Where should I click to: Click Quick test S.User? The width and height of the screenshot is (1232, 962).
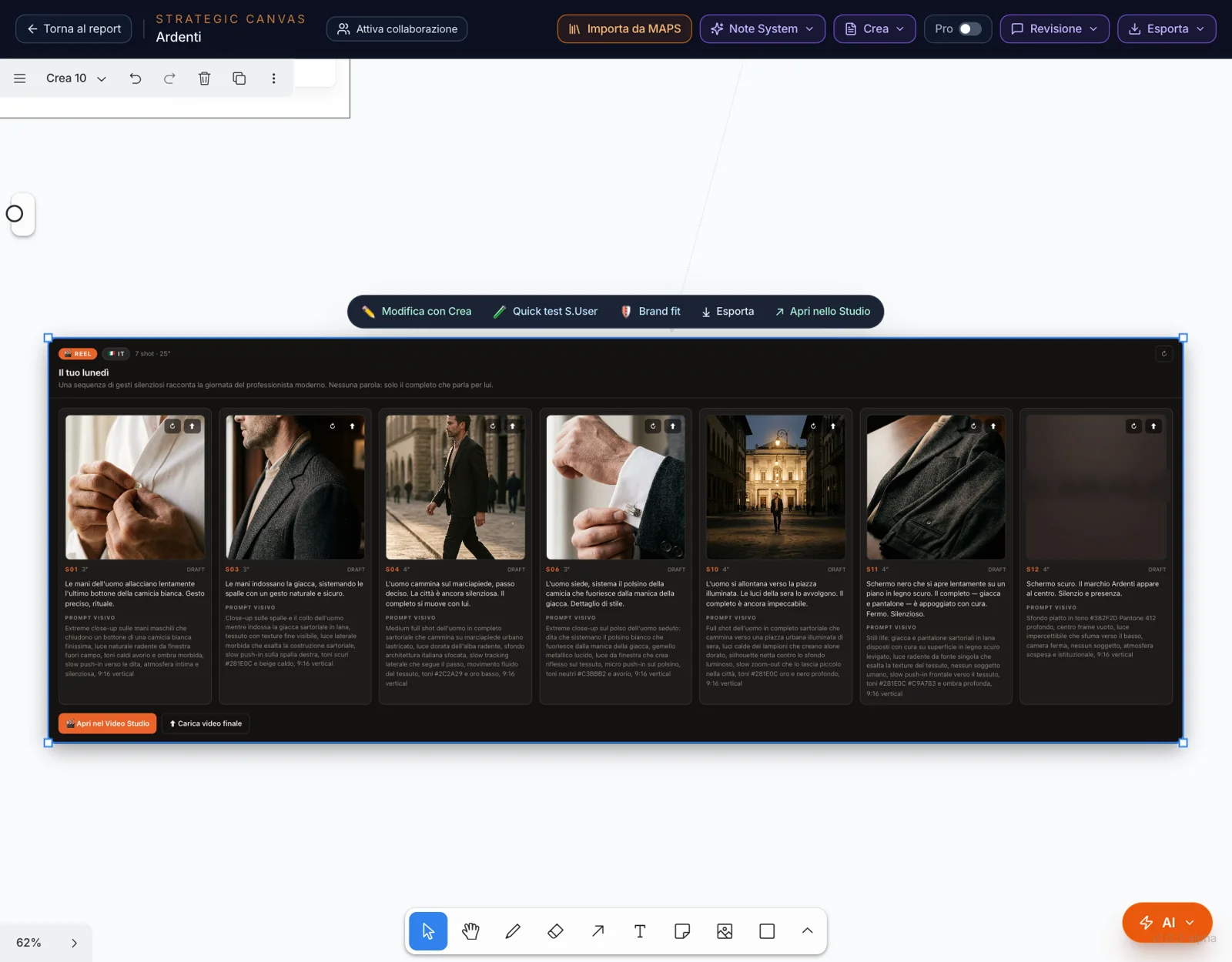545,312
